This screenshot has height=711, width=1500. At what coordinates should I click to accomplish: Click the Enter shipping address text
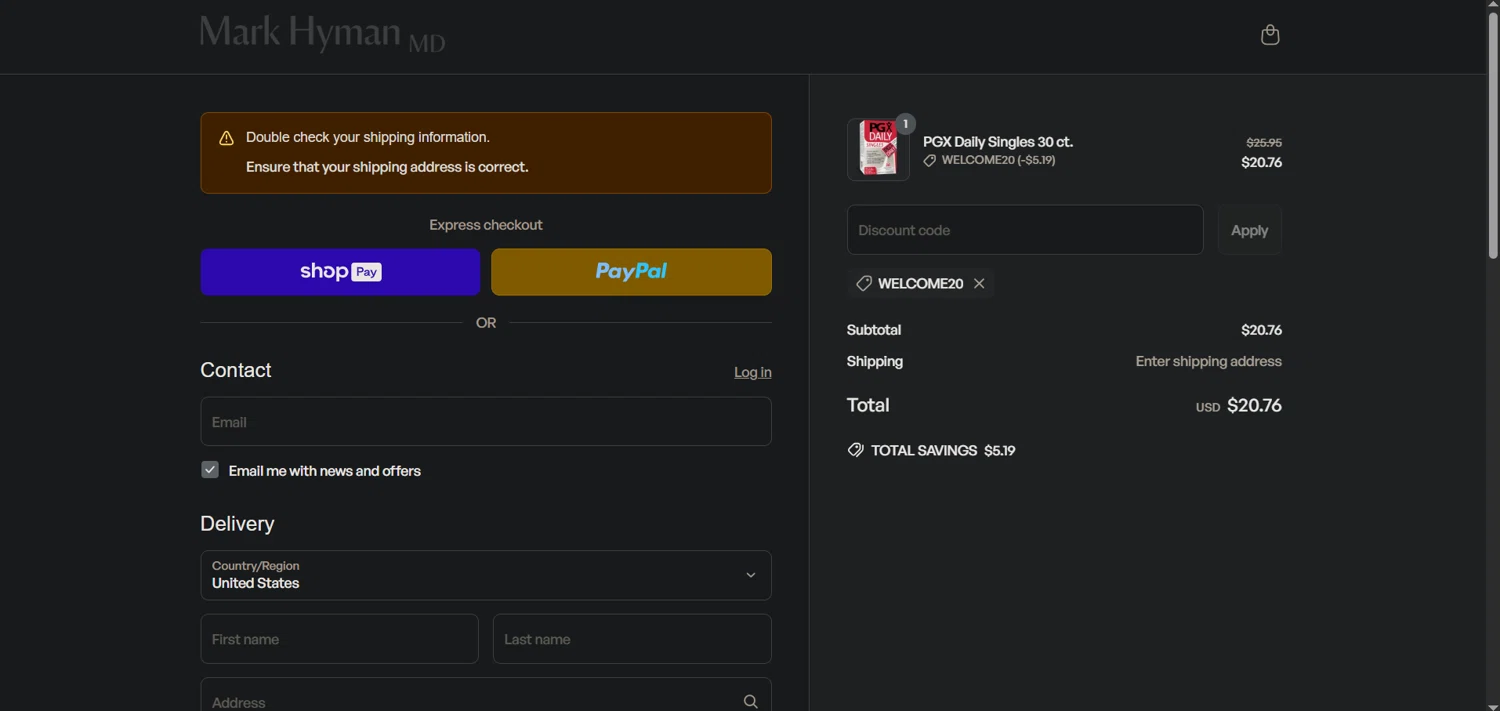point(1208,361)
